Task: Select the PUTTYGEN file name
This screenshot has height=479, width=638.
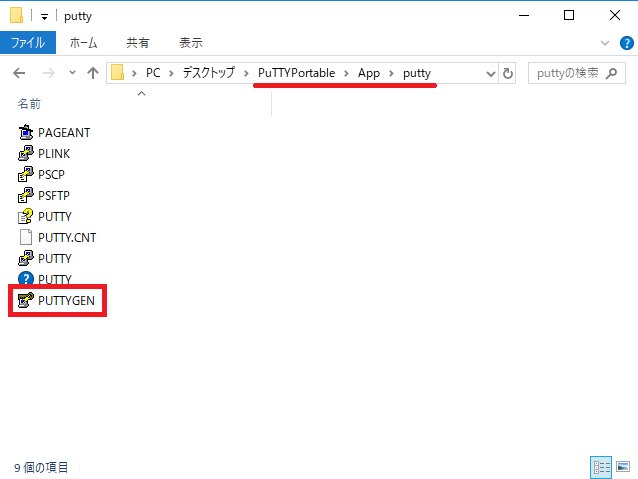Action: [66, 300]
